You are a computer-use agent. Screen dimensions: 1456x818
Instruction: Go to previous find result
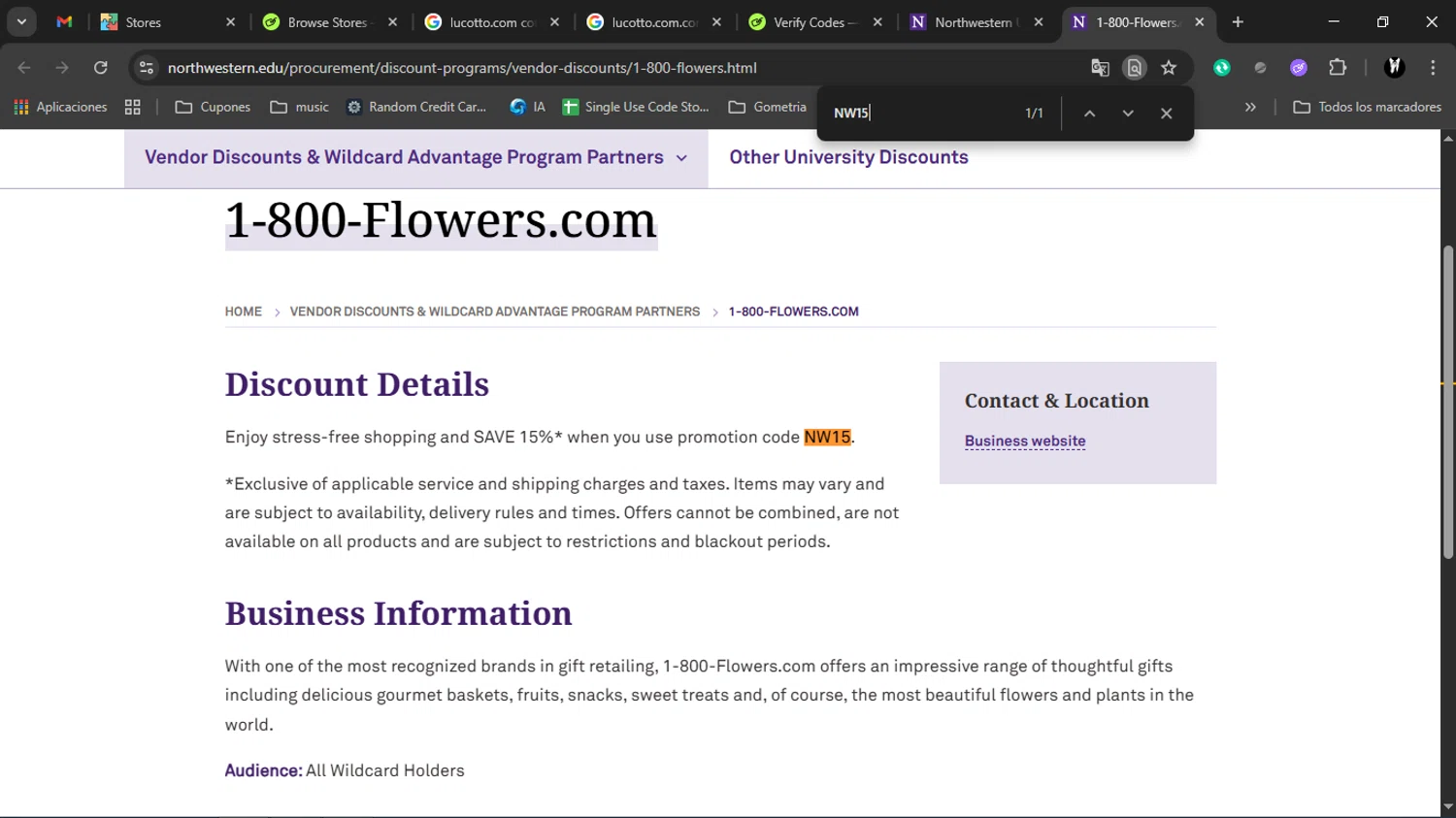click(x=1089, y=113)
